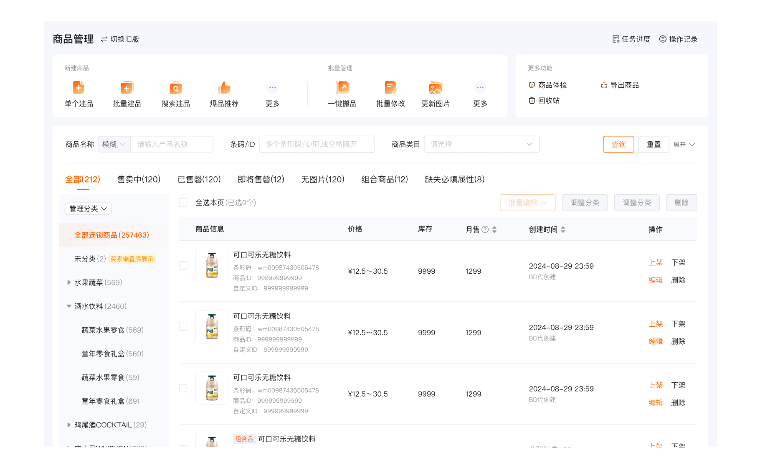Switch to the 即将售罄(12) tab
The width and height of the screenshot is (760, 468).
(261, 180)
